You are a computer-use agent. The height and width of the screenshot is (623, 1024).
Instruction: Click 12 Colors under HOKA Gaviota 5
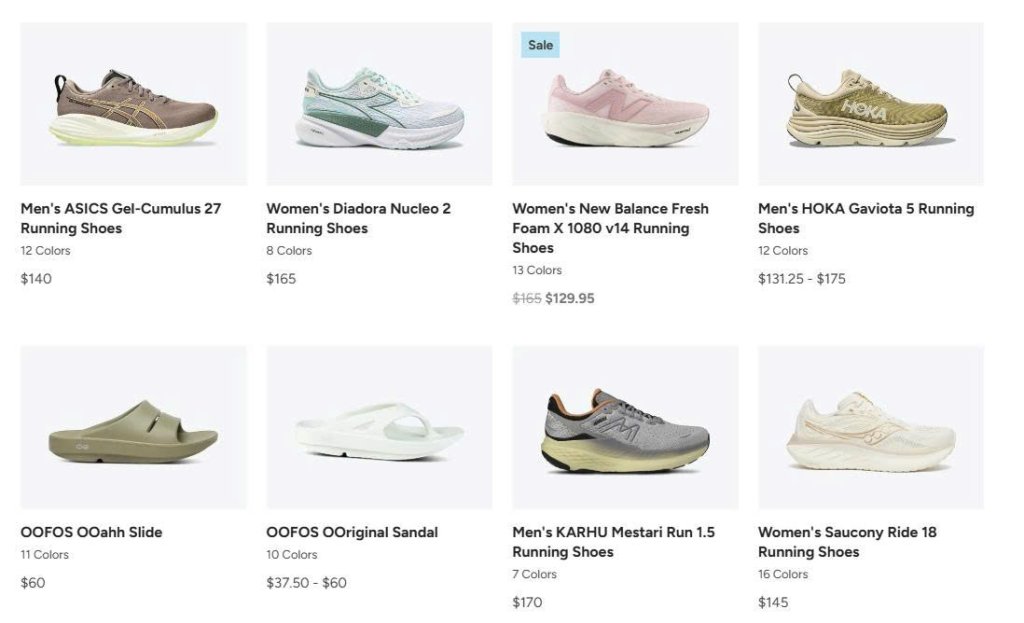pos(783,250)
